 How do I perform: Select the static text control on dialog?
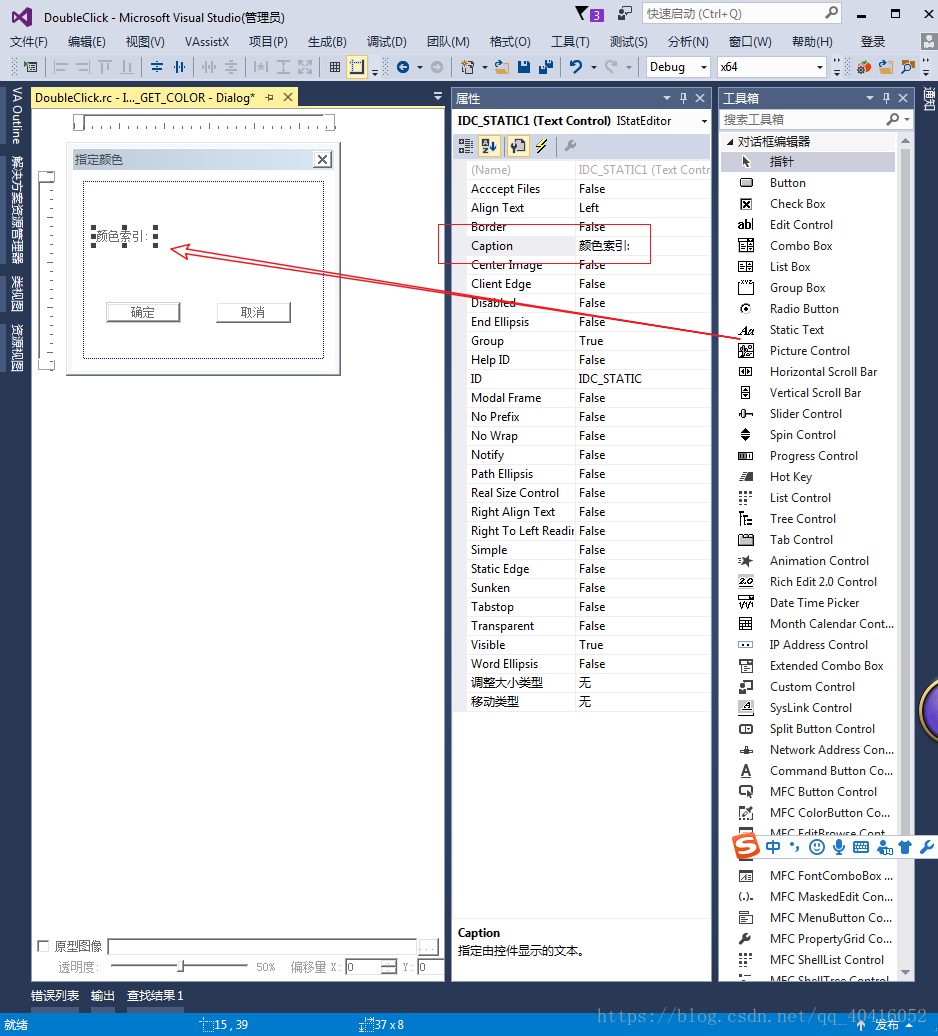click(124, 237)
